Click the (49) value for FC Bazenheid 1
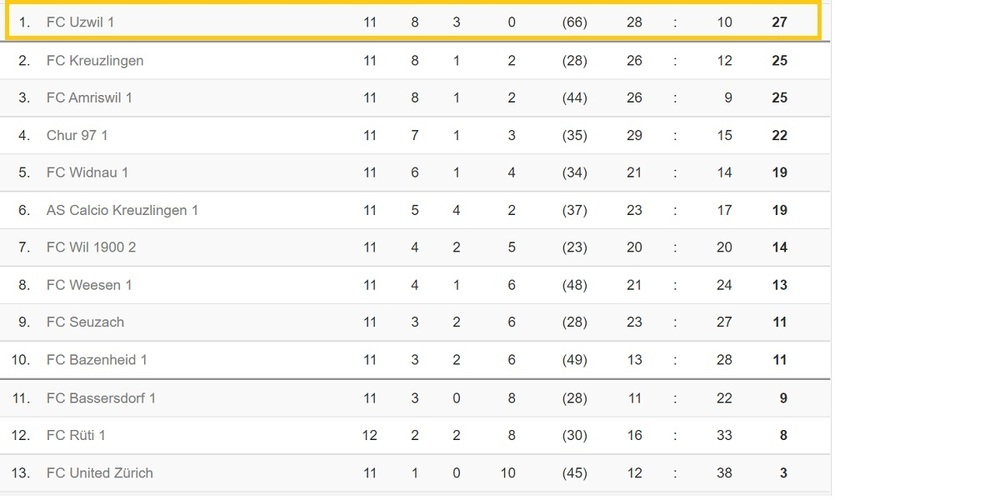1000x500 pixels. (x=575, y=360)
